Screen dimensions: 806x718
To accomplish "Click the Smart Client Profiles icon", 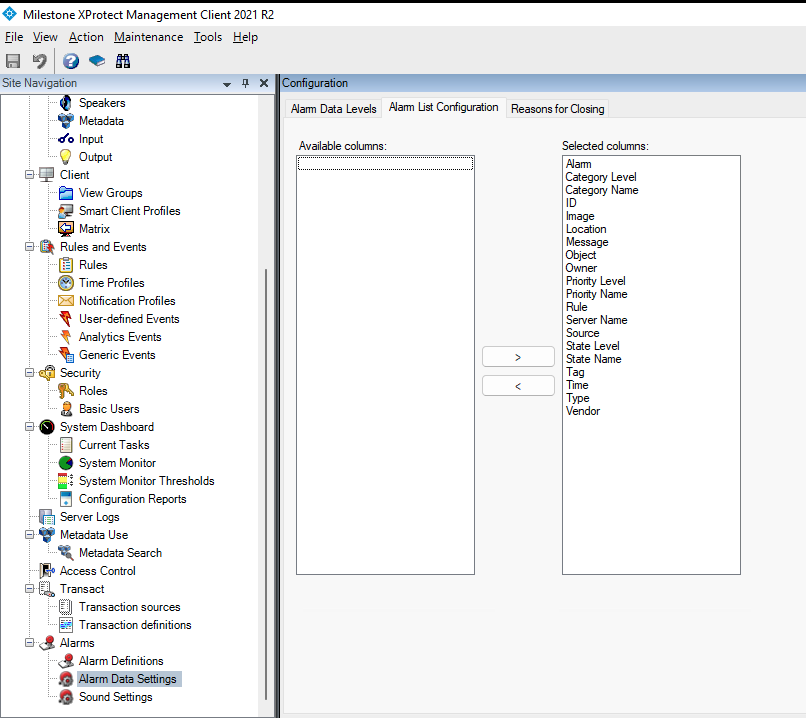I will click(66, 211).
